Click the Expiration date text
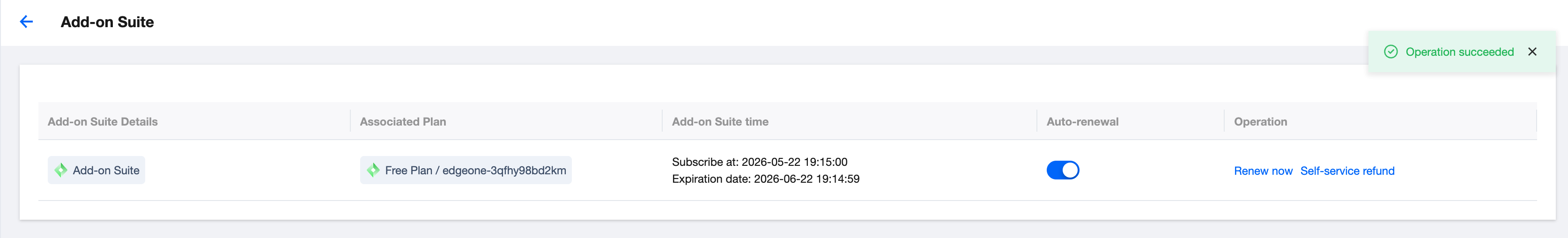Image resolution: width=1568 pixels, height=238 pixels. click(766, 179)
